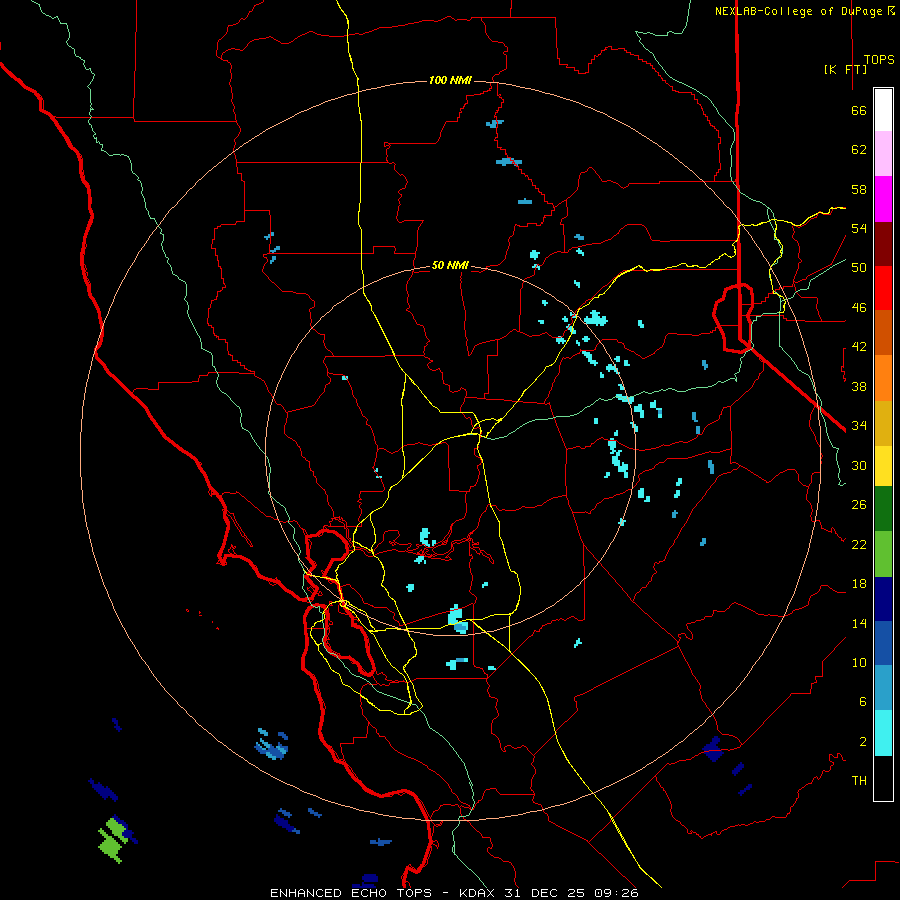The width and height of the screenshot is (900, 900).
Task: Click the "58" legend value
Action: (859, 189)
